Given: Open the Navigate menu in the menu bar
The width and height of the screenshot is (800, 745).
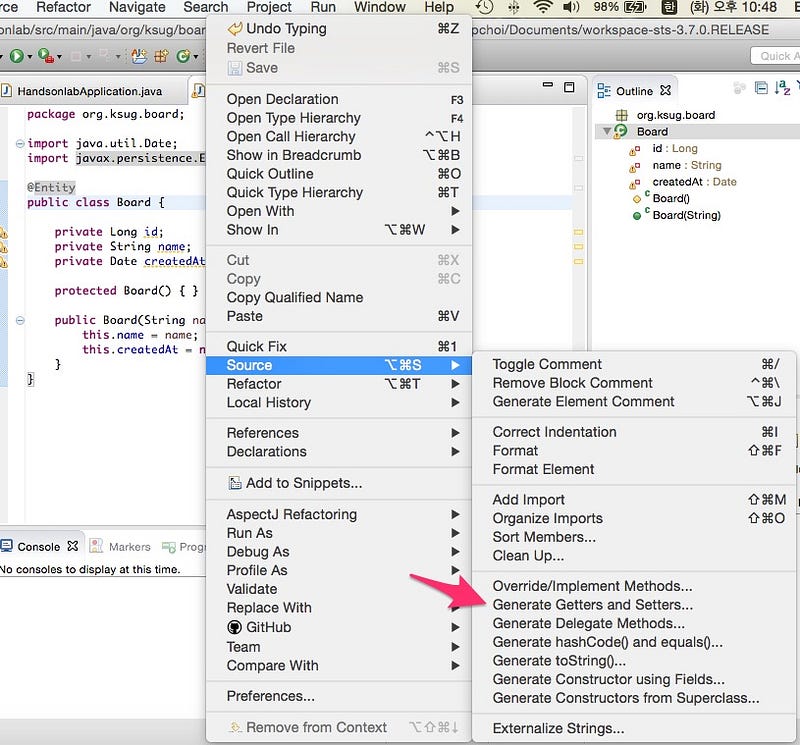Looking at the screenshot, I should [x=137, y=7].
